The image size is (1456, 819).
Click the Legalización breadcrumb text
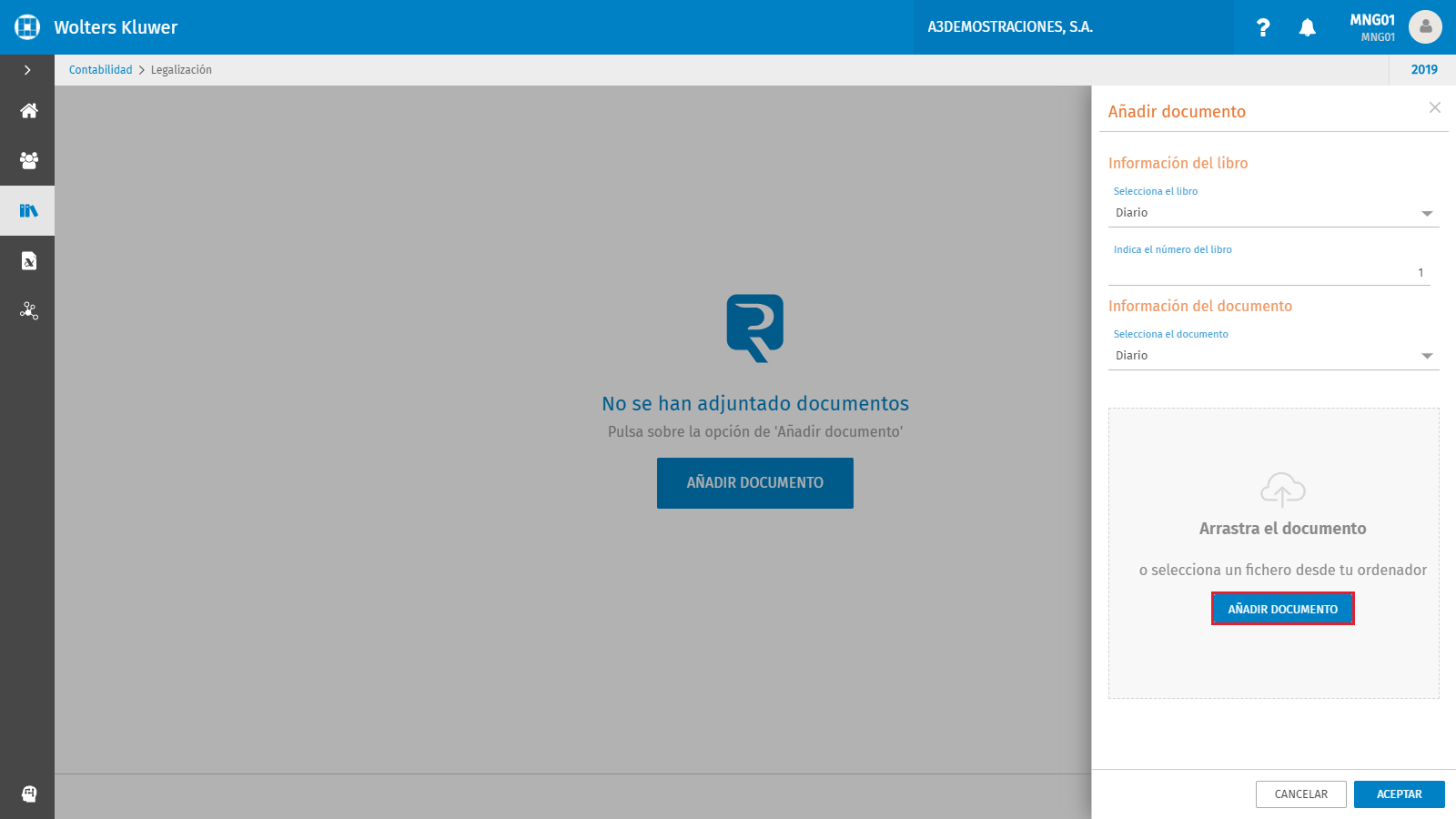181,70
